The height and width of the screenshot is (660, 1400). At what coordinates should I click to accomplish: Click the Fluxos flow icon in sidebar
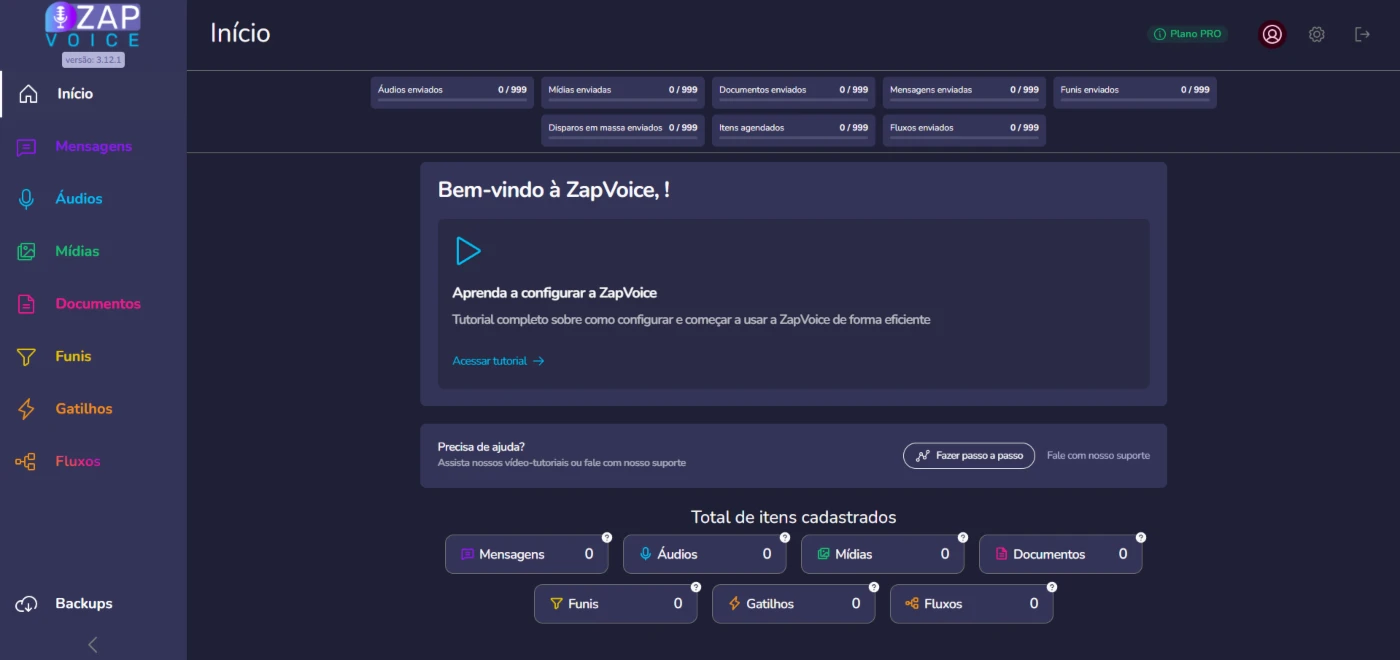click(x=26, y=462)
